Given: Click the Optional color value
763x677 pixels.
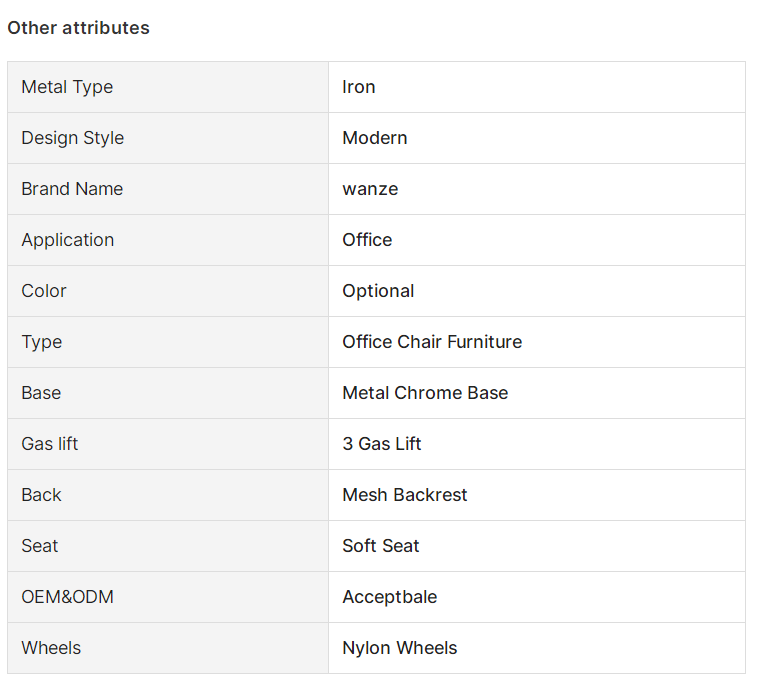Looking at the screenshot, I should point(378,291).
